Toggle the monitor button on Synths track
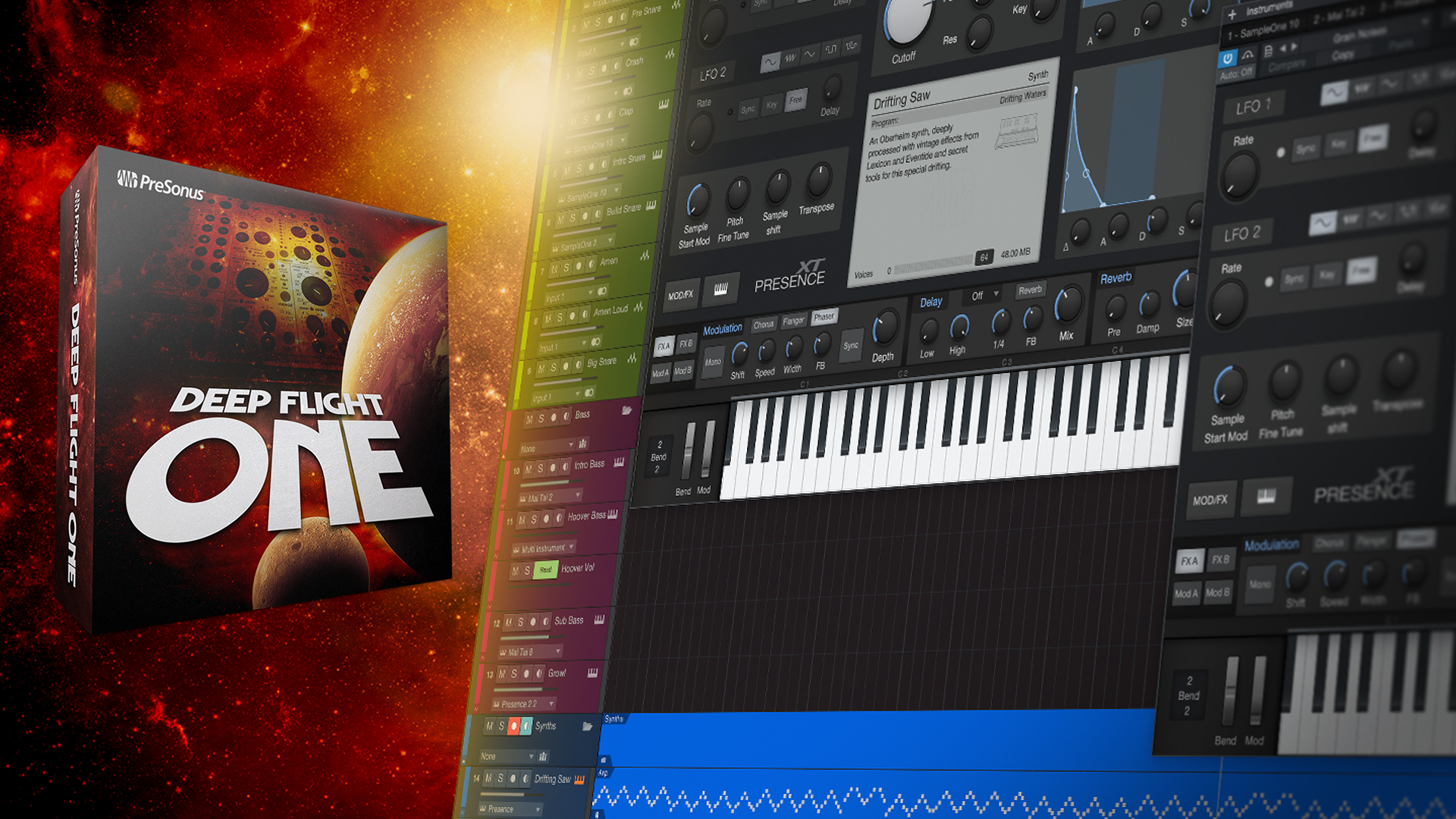The height and width of the screenshot is (819, 1456). (x=526, y=726)
